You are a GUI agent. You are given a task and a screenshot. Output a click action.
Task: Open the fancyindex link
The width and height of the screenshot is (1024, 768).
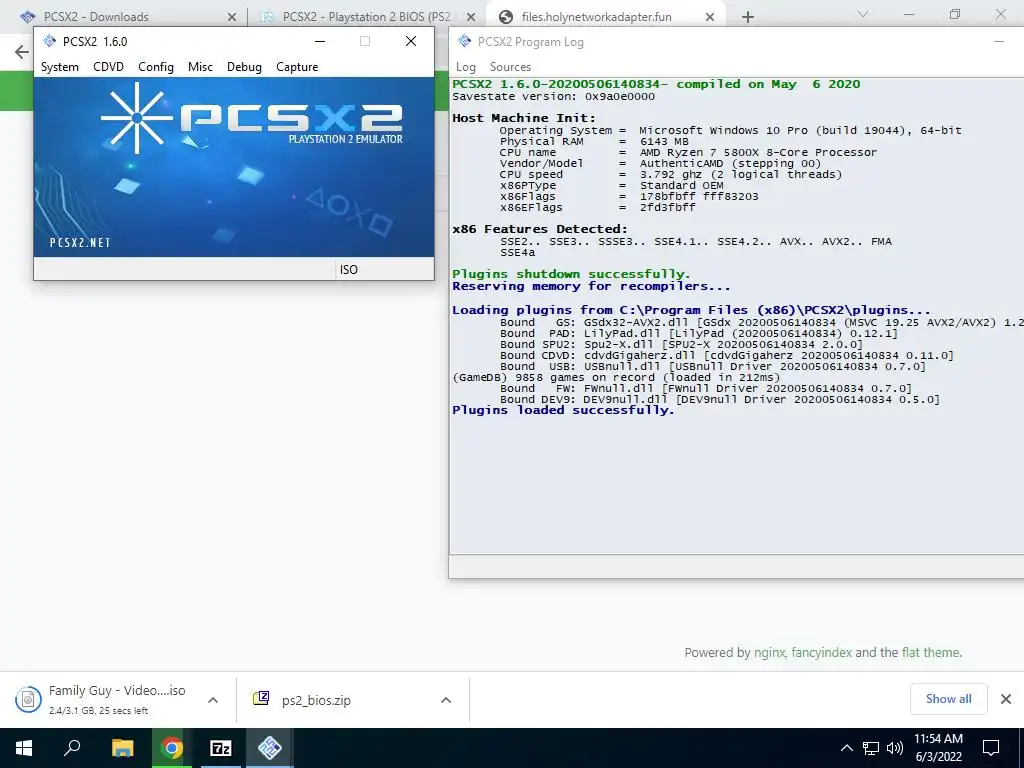click(822, 652)
